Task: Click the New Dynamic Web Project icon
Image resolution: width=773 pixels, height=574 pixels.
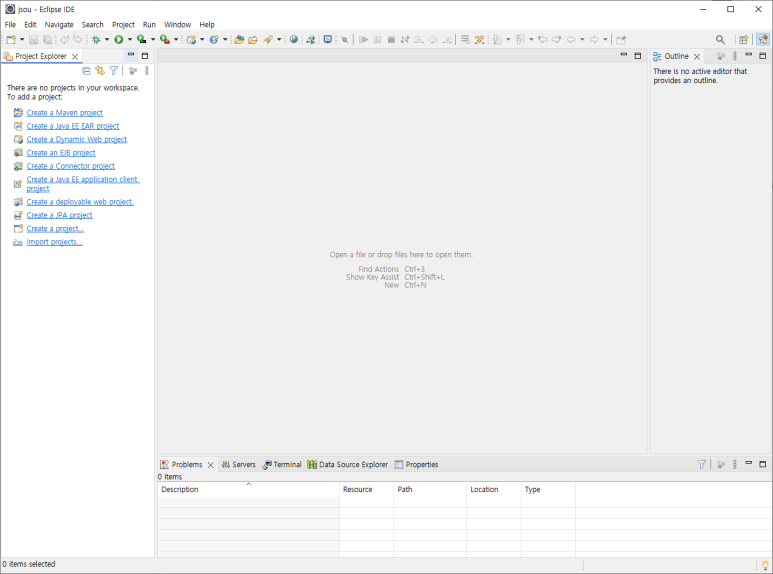Action: click(191, 39)
